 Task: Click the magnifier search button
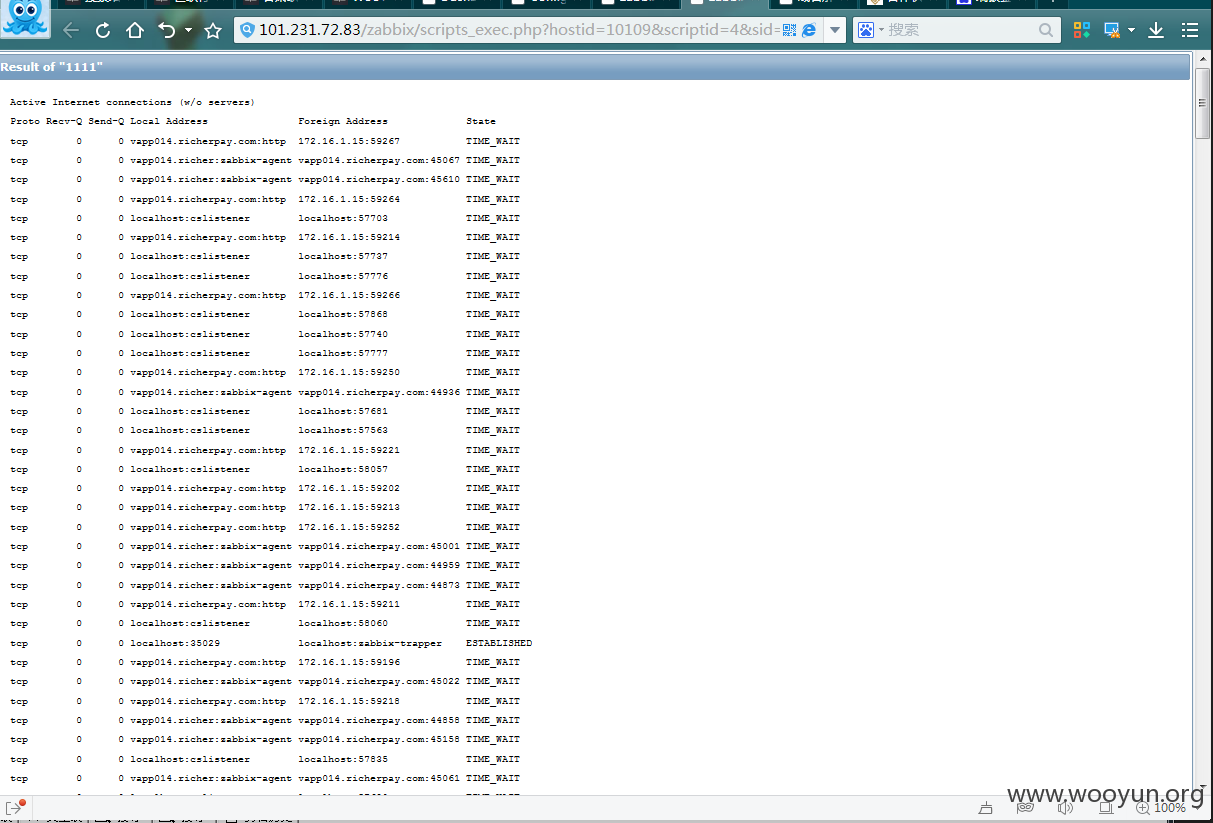1046,30
